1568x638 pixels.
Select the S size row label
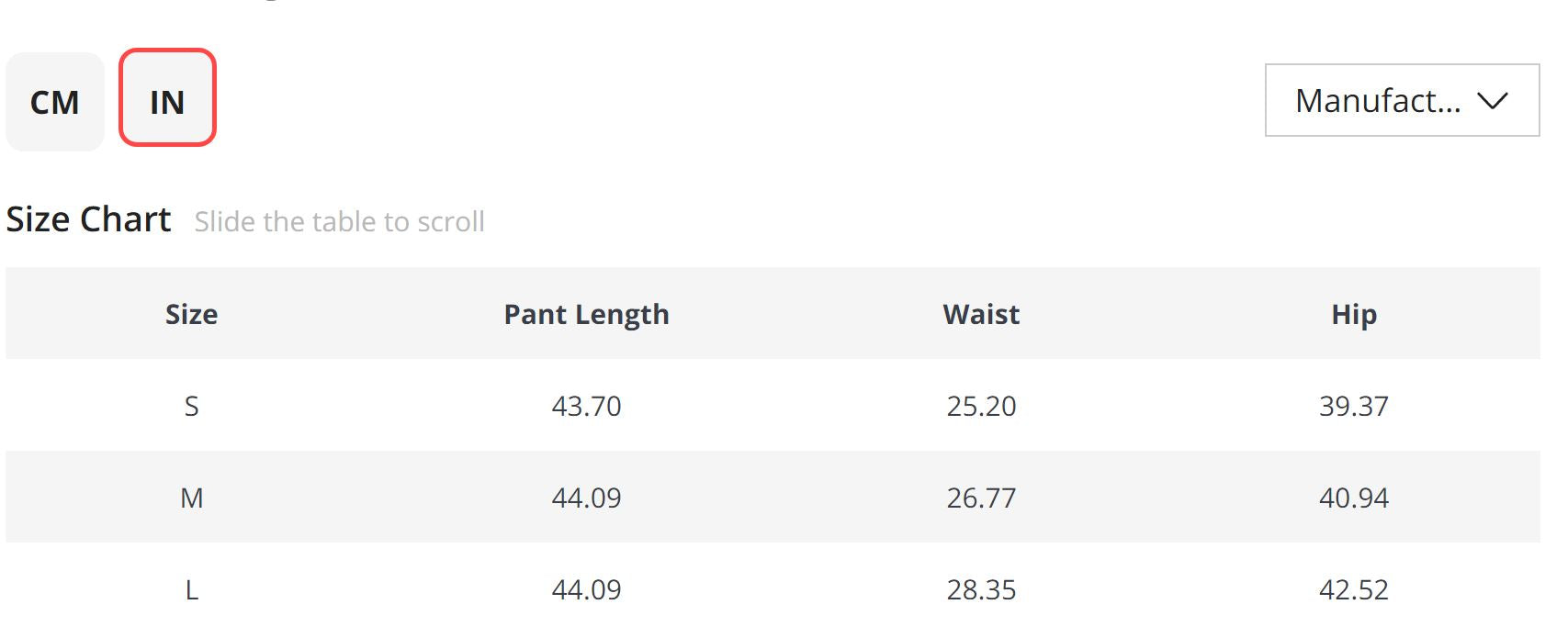pos(191,406)
